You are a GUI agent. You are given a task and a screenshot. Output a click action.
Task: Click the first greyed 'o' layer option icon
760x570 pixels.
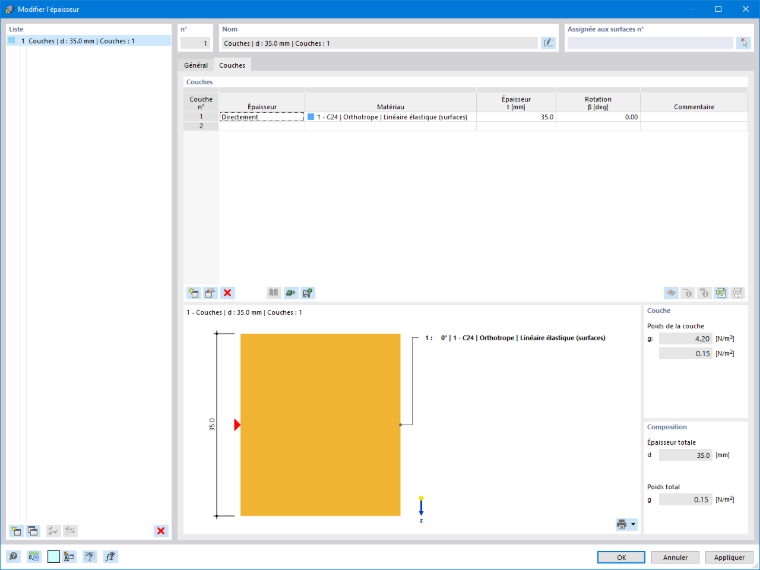pos(687,293)
